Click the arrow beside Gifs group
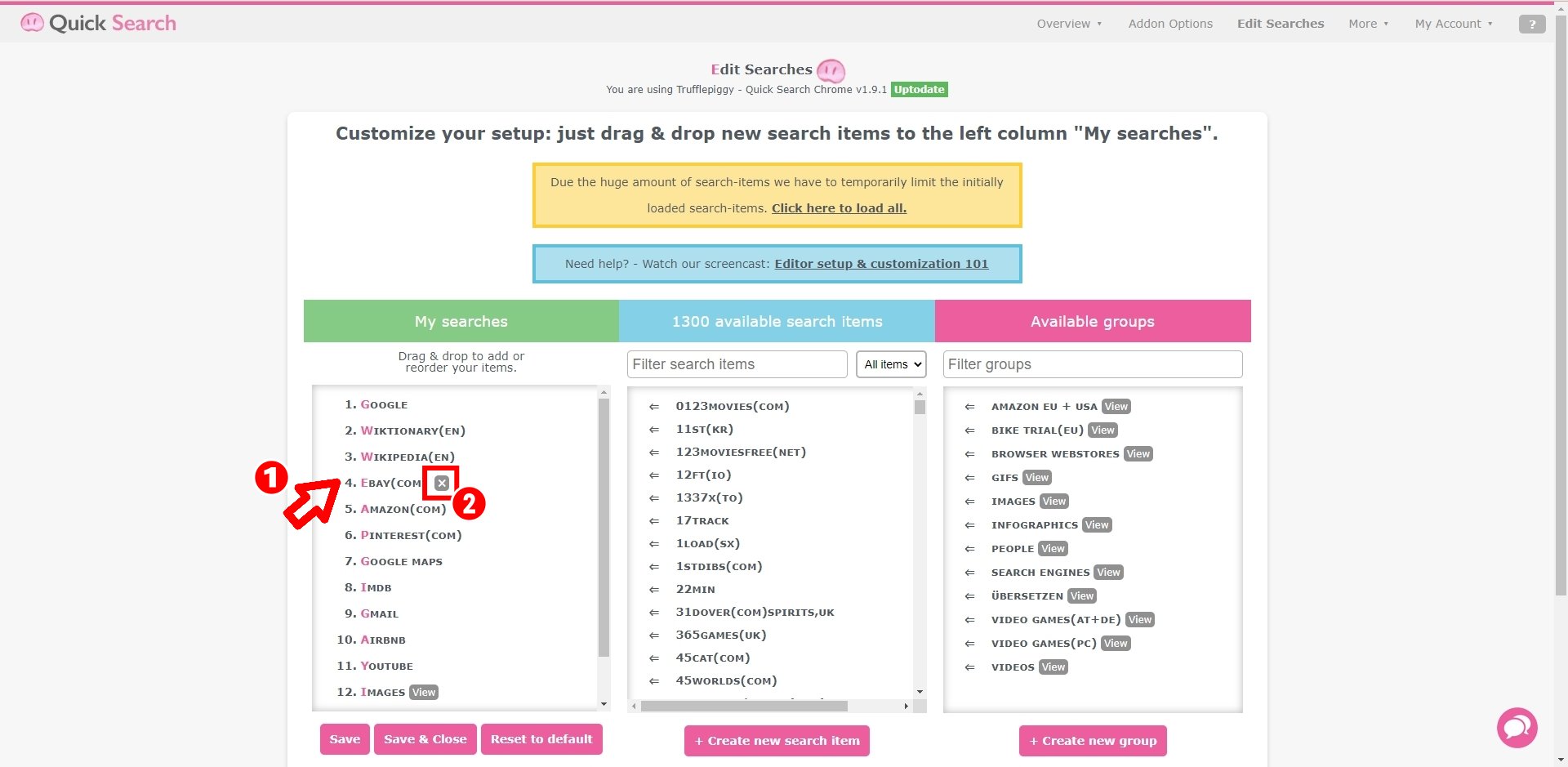Image resolution: width=1568 pixels, height=767 pixels. (969, 477)
